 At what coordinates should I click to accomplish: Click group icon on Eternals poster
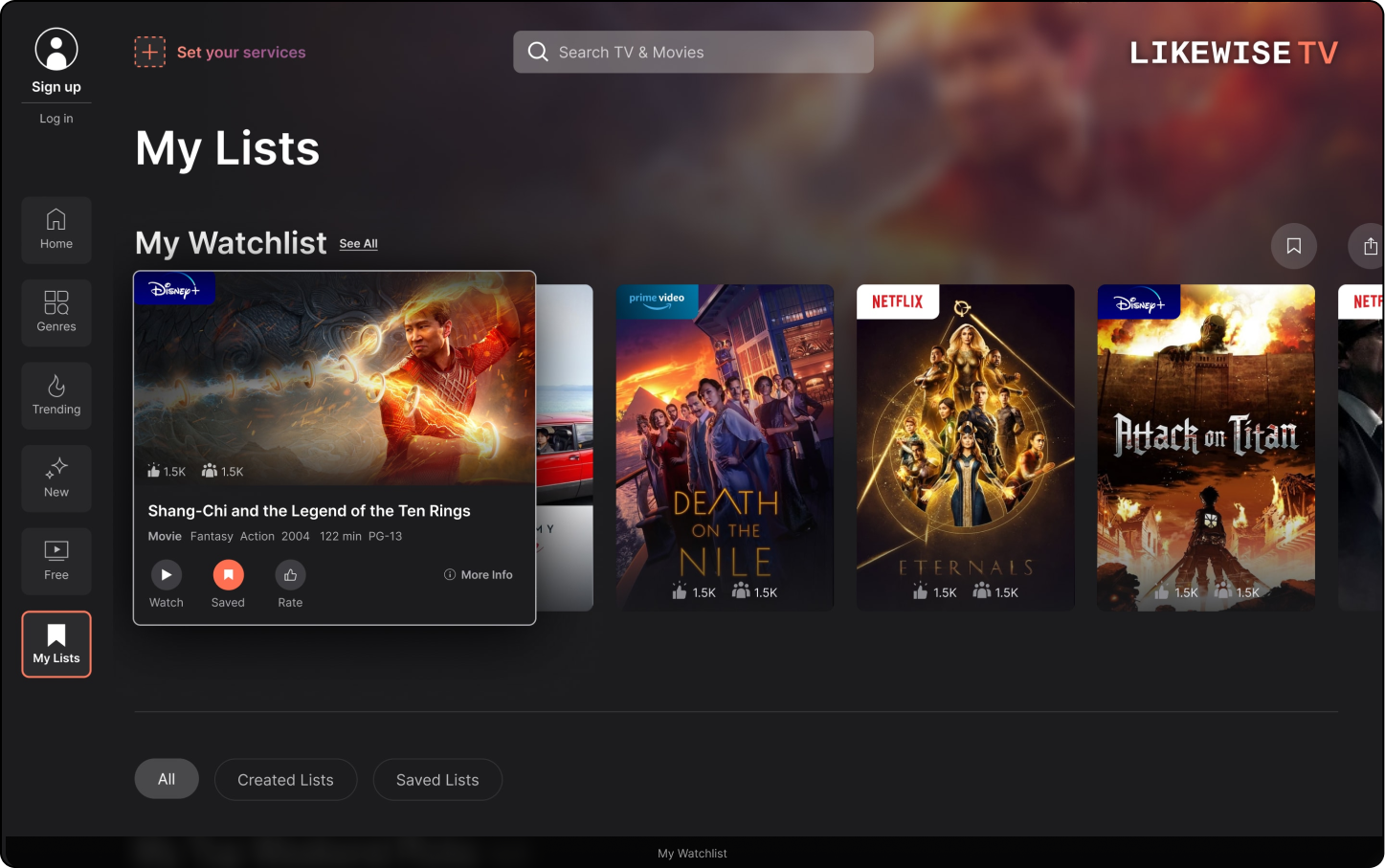tap(981, 591)
